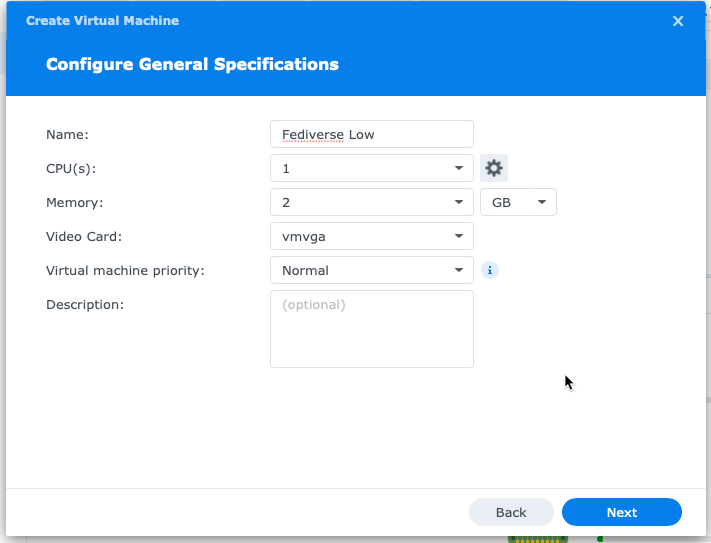This screenshot has width=711, height=543.
Task: Click the "Description:" label text
Action: pos(85,304)
